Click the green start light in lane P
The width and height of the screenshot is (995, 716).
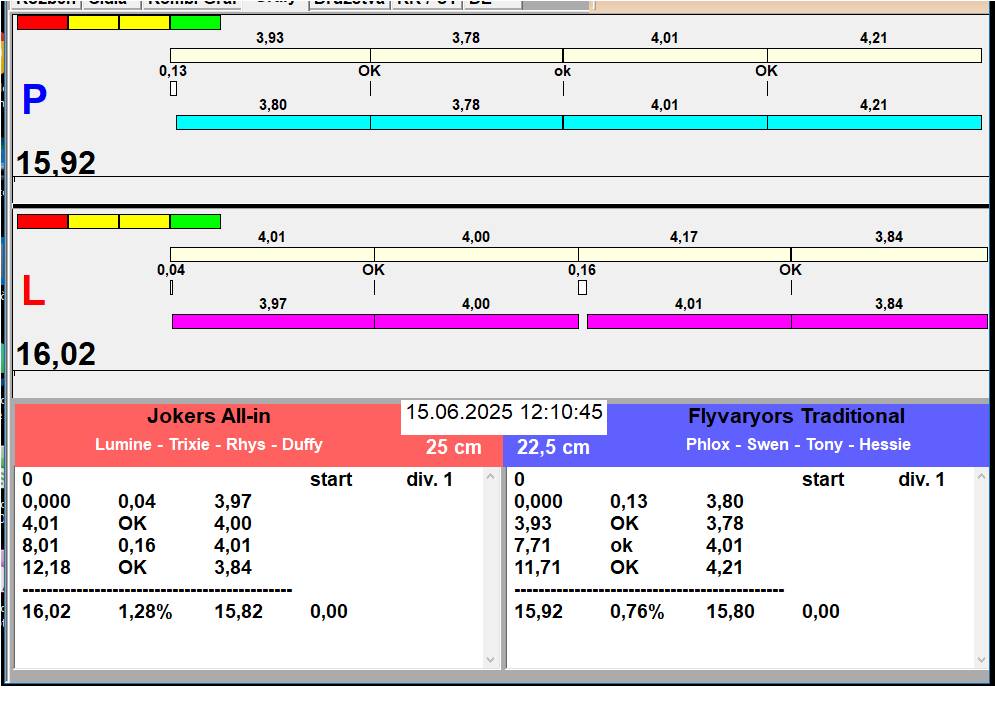click(x=195, y=22)
